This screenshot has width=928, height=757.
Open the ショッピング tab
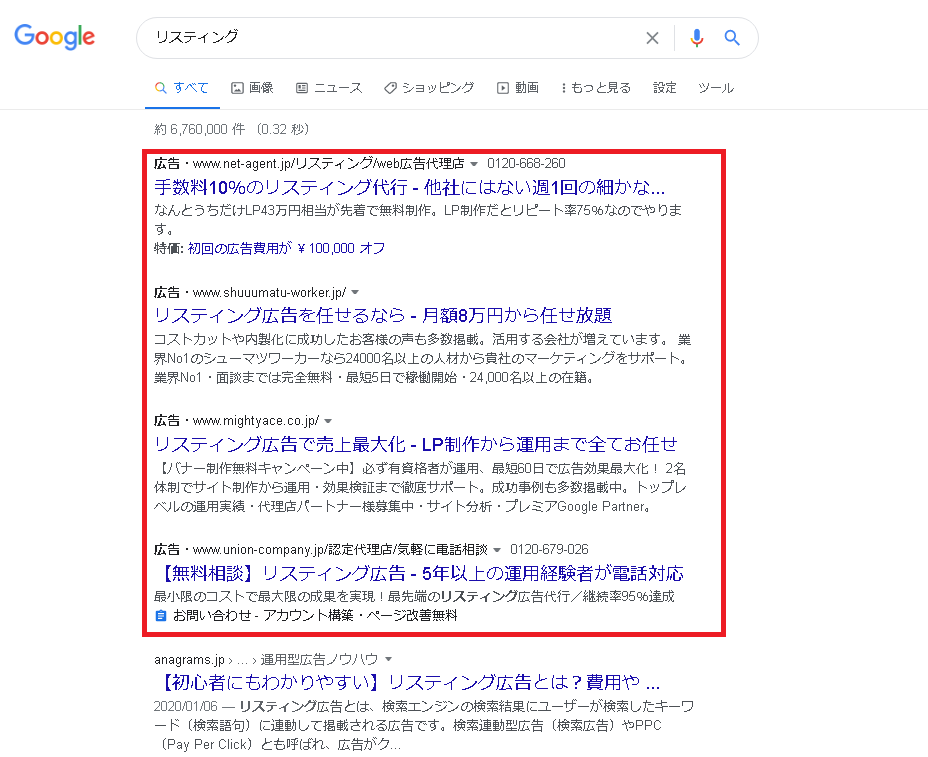[429, 88]
